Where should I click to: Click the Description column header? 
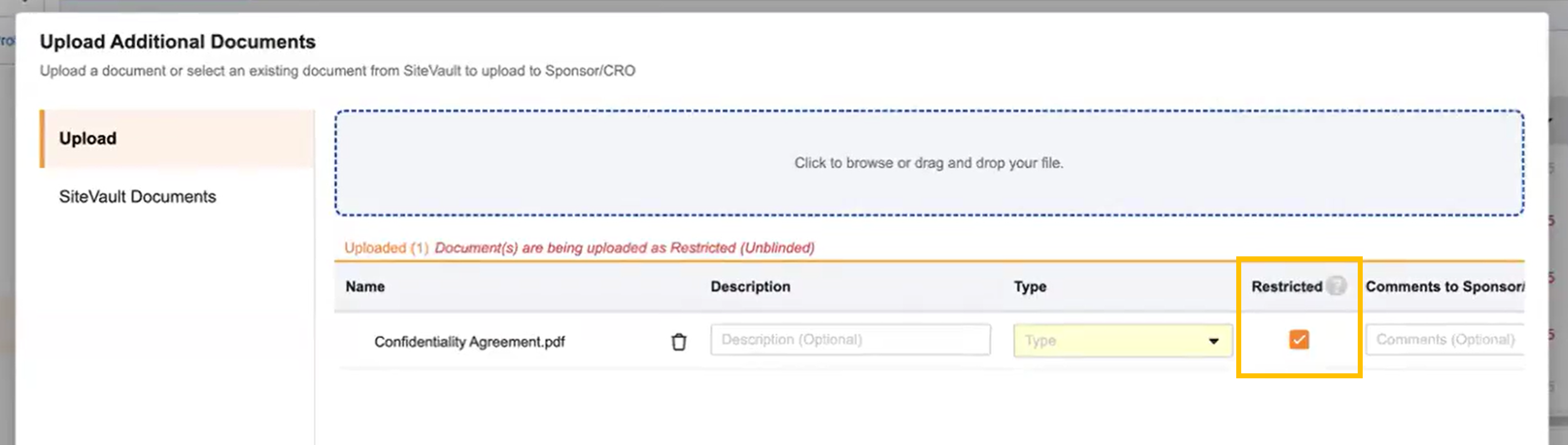[x=750, y=287]
